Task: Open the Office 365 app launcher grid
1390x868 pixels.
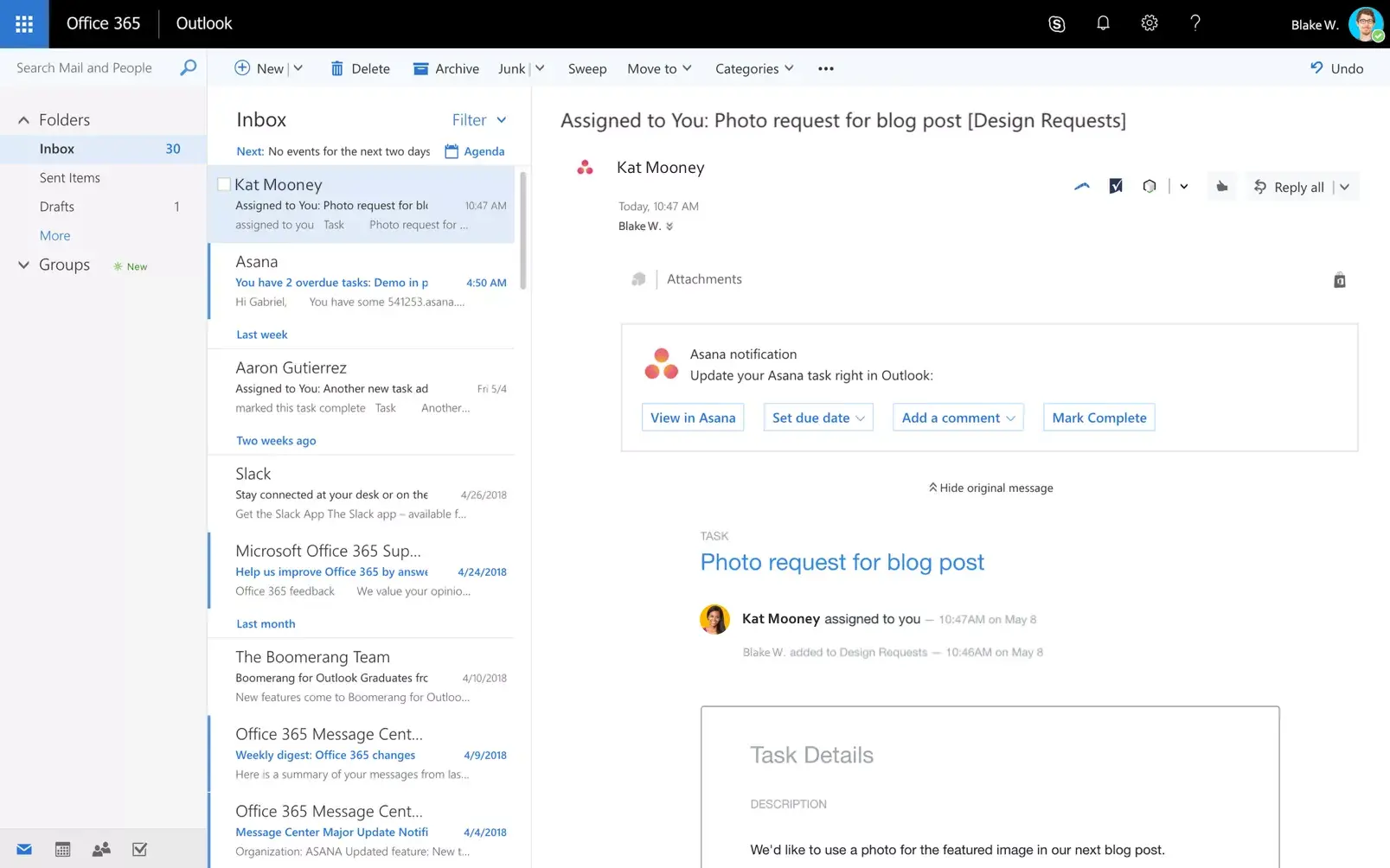Action: 23,23
